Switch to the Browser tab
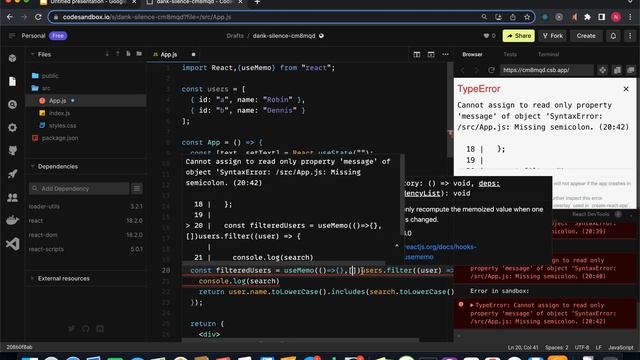Screen dimensions: 640x360 click(472, 54)
